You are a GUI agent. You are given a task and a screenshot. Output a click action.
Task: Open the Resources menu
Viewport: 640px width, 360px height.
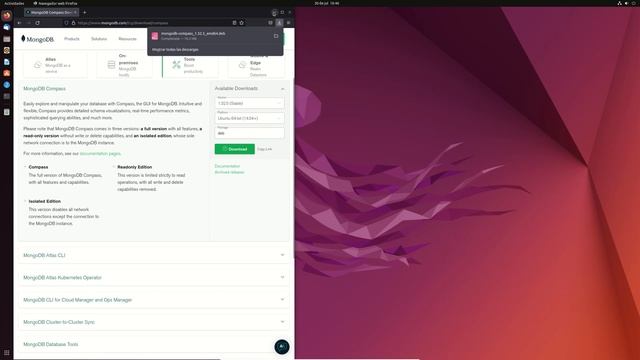click(x=127, y=39)
